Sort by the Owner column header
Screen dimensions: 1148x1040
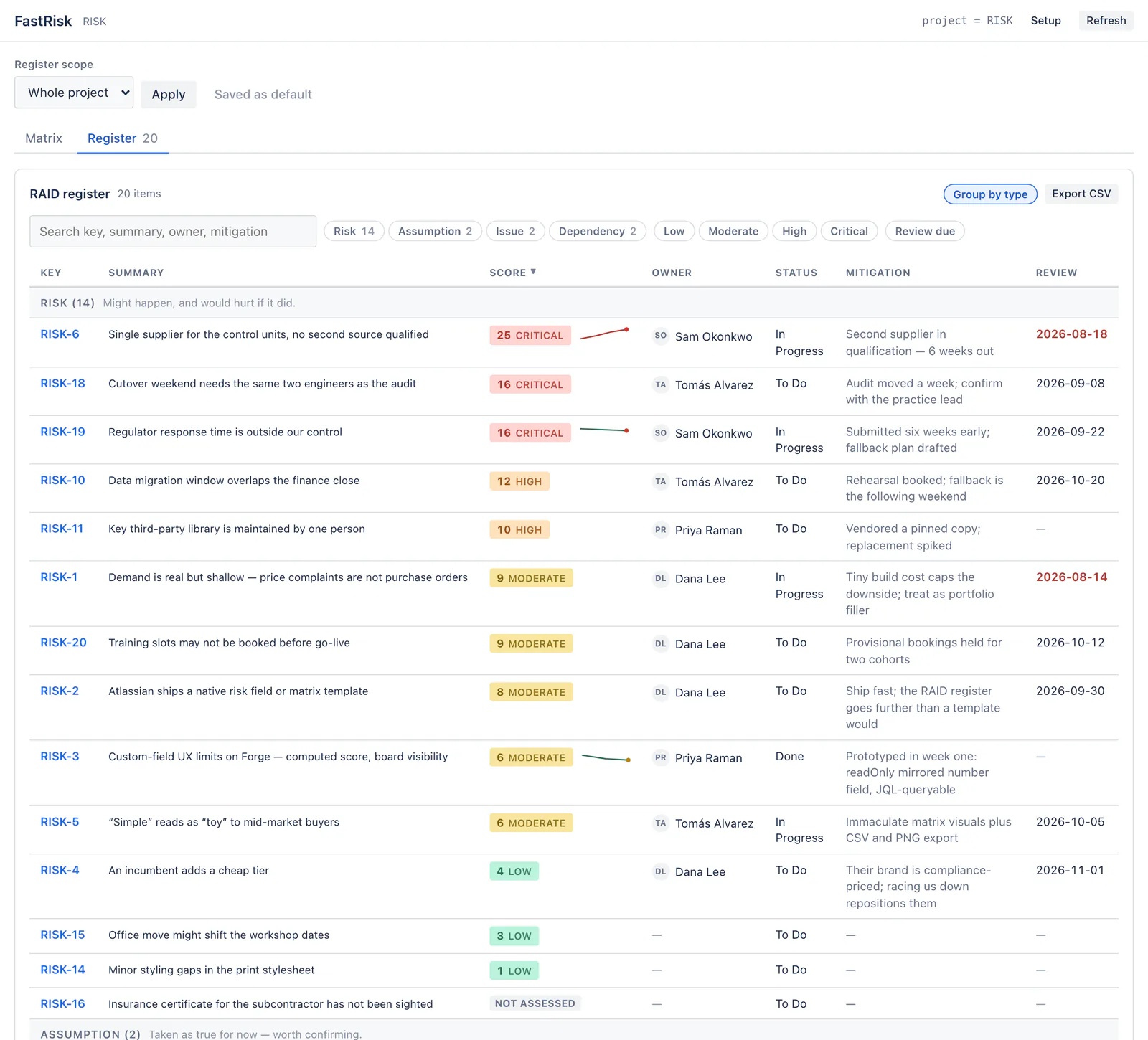(x=672, y=273)
